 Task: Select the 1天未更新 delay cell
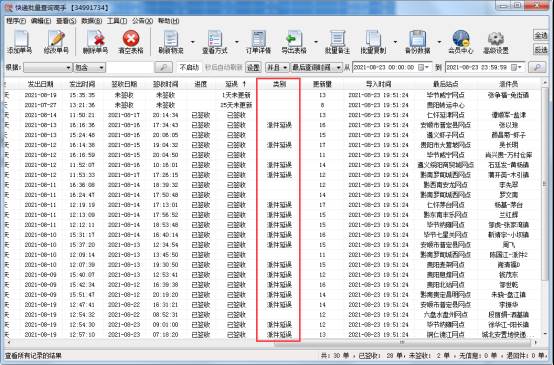tap(236, 95)
